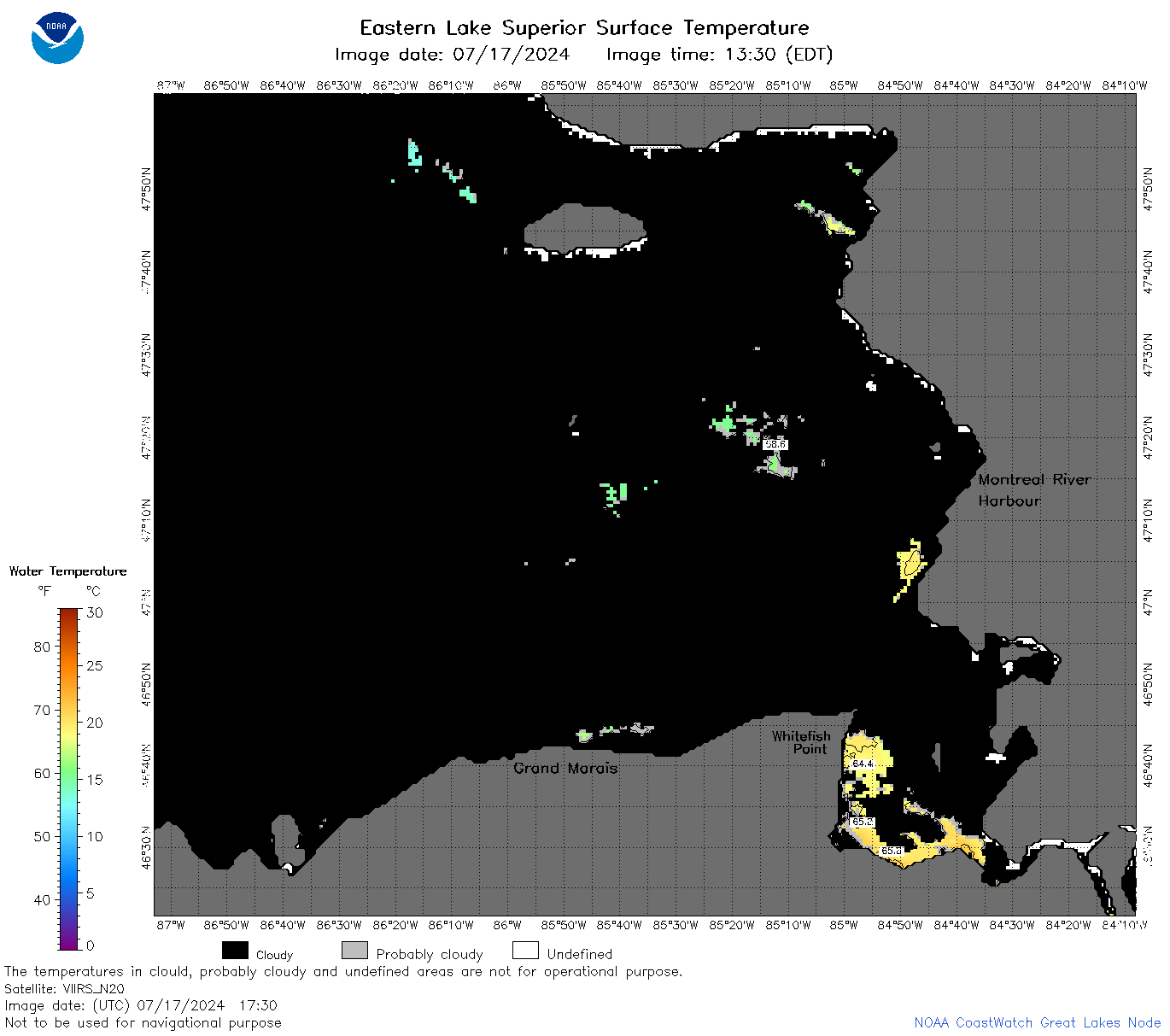Click the 58.6 temperature label on the map

(775, 444)
